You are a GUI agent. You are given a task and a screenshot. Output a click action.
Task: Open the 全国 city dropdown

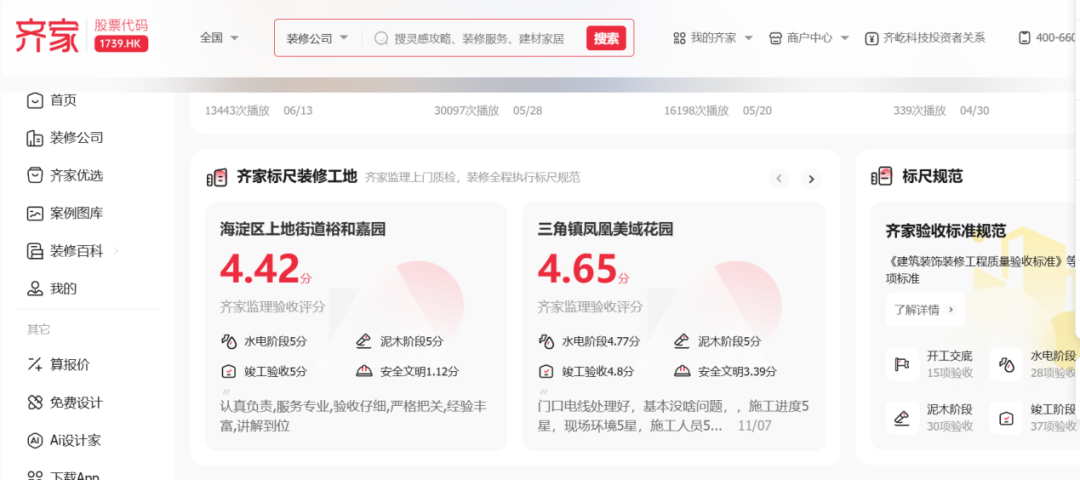[220, 38]
